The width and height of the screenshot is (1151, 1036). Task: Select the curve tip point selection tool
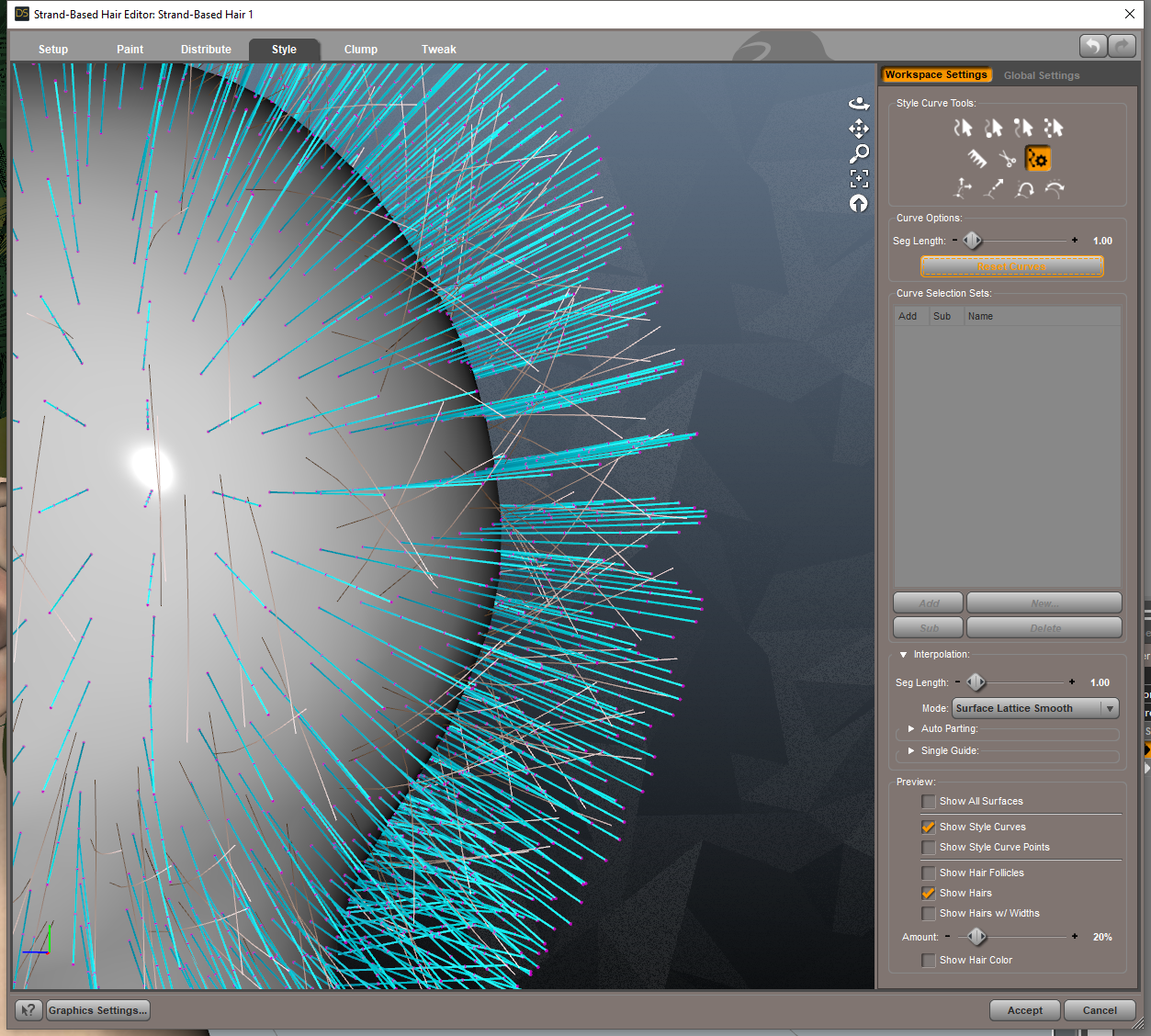1023,128
